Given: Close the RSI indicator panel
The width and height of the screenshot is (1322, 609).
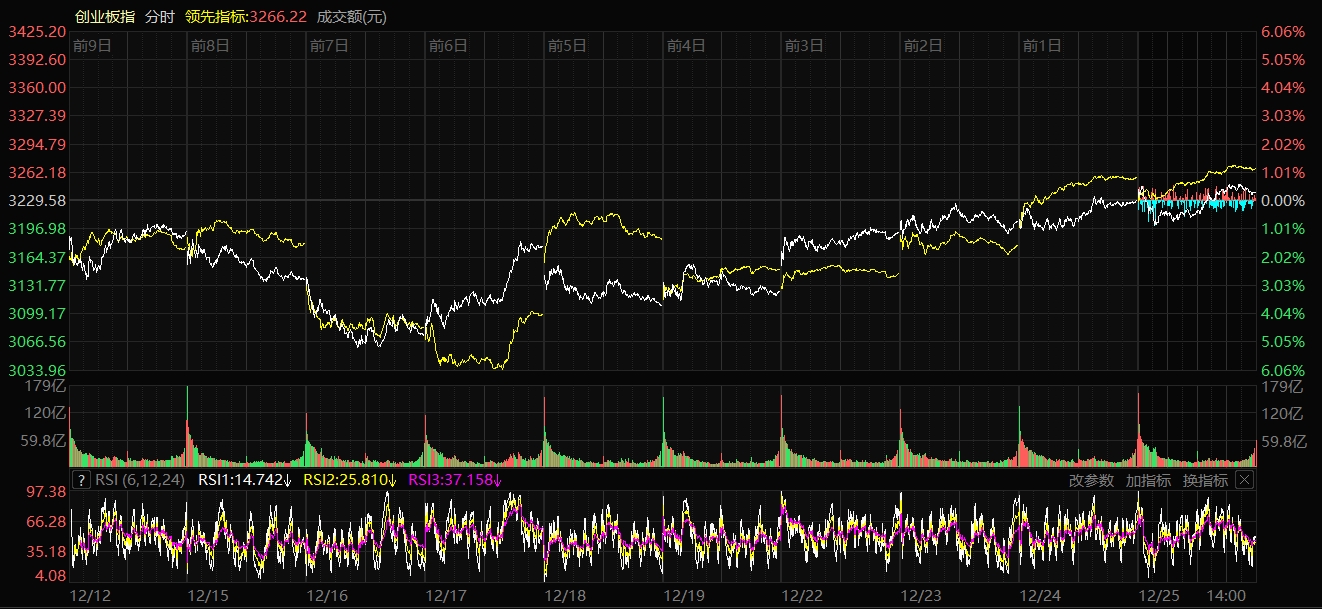Looking at the screenshot, I should pos(1244,480).
